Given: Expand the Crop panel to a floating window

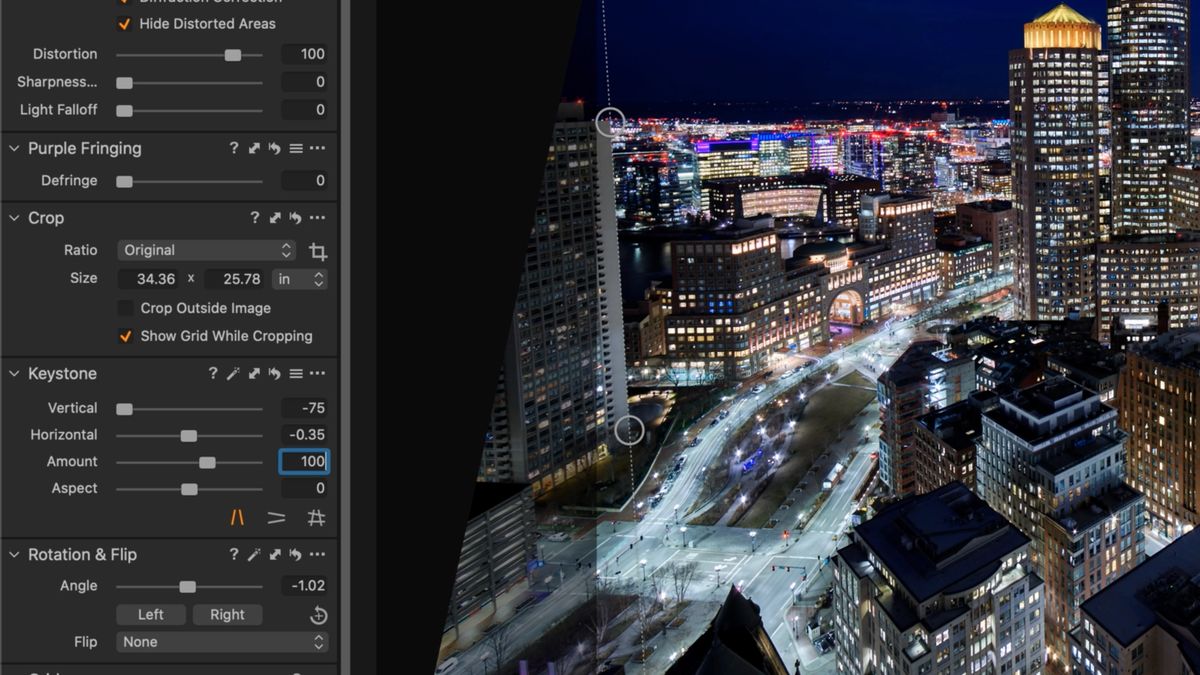Looking at the screenshot, I should tap(275, 217).
